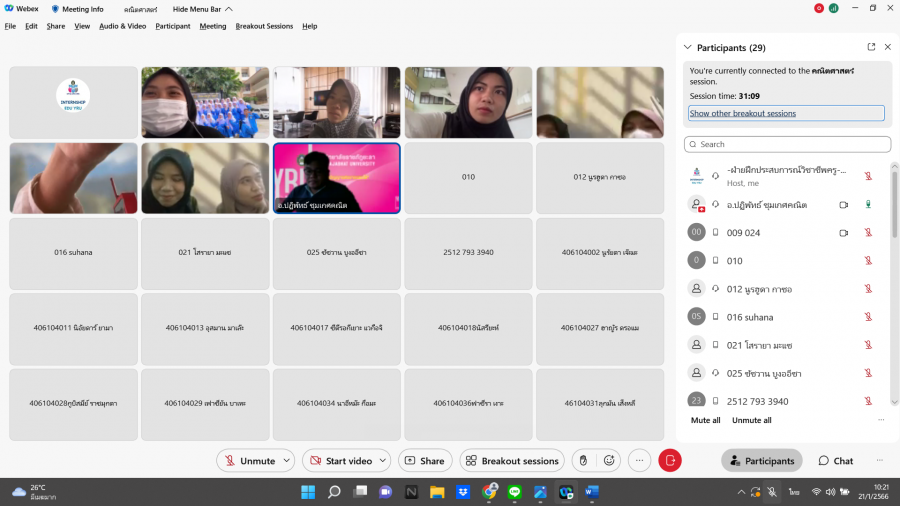This screenshot has width=900, height=506.
Task: Open LINE app from the taskbar
Action: coord(515,492)
